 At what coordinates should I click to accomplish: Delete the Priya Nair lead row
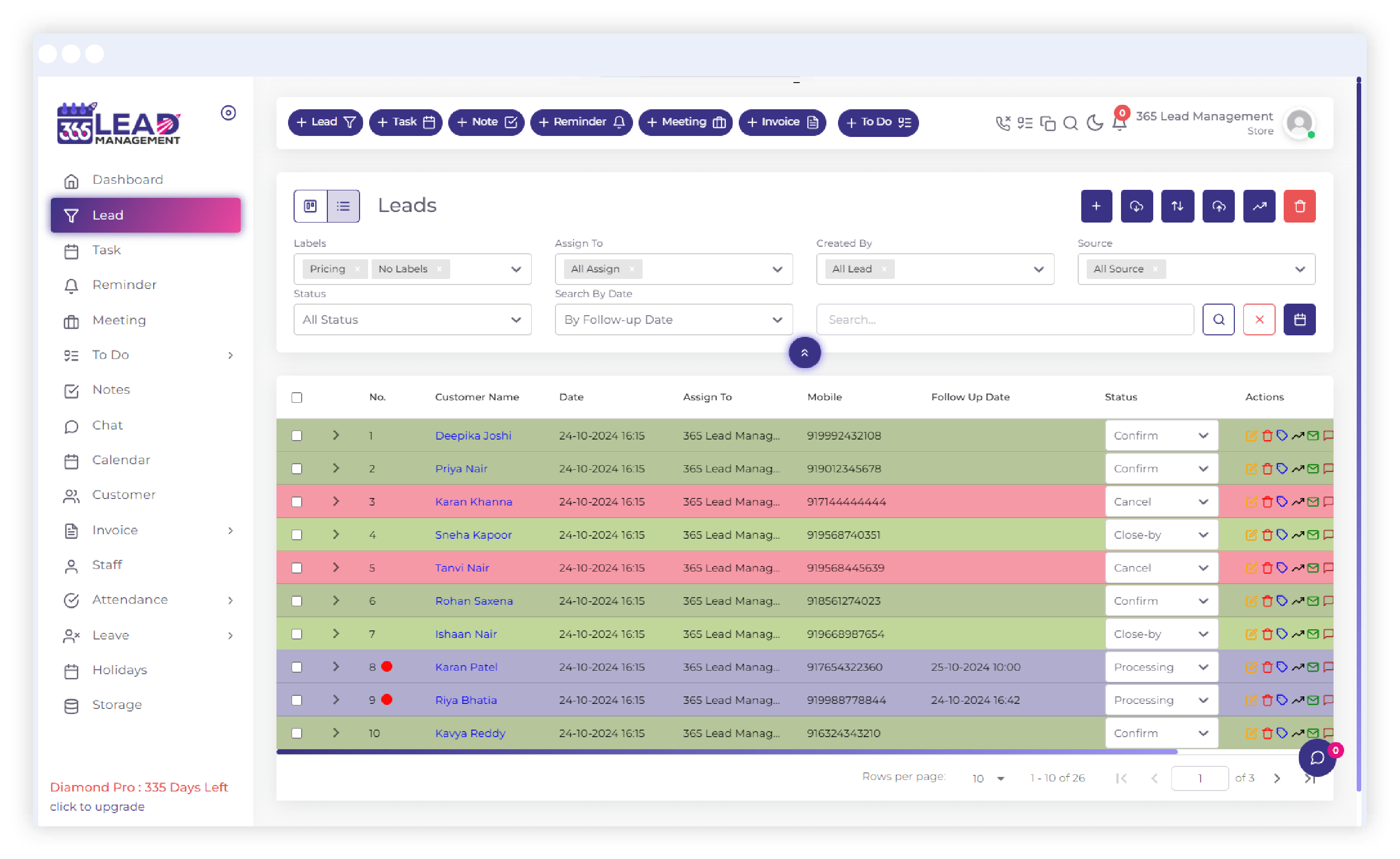pyautogui.click(x=1267, y=469)
